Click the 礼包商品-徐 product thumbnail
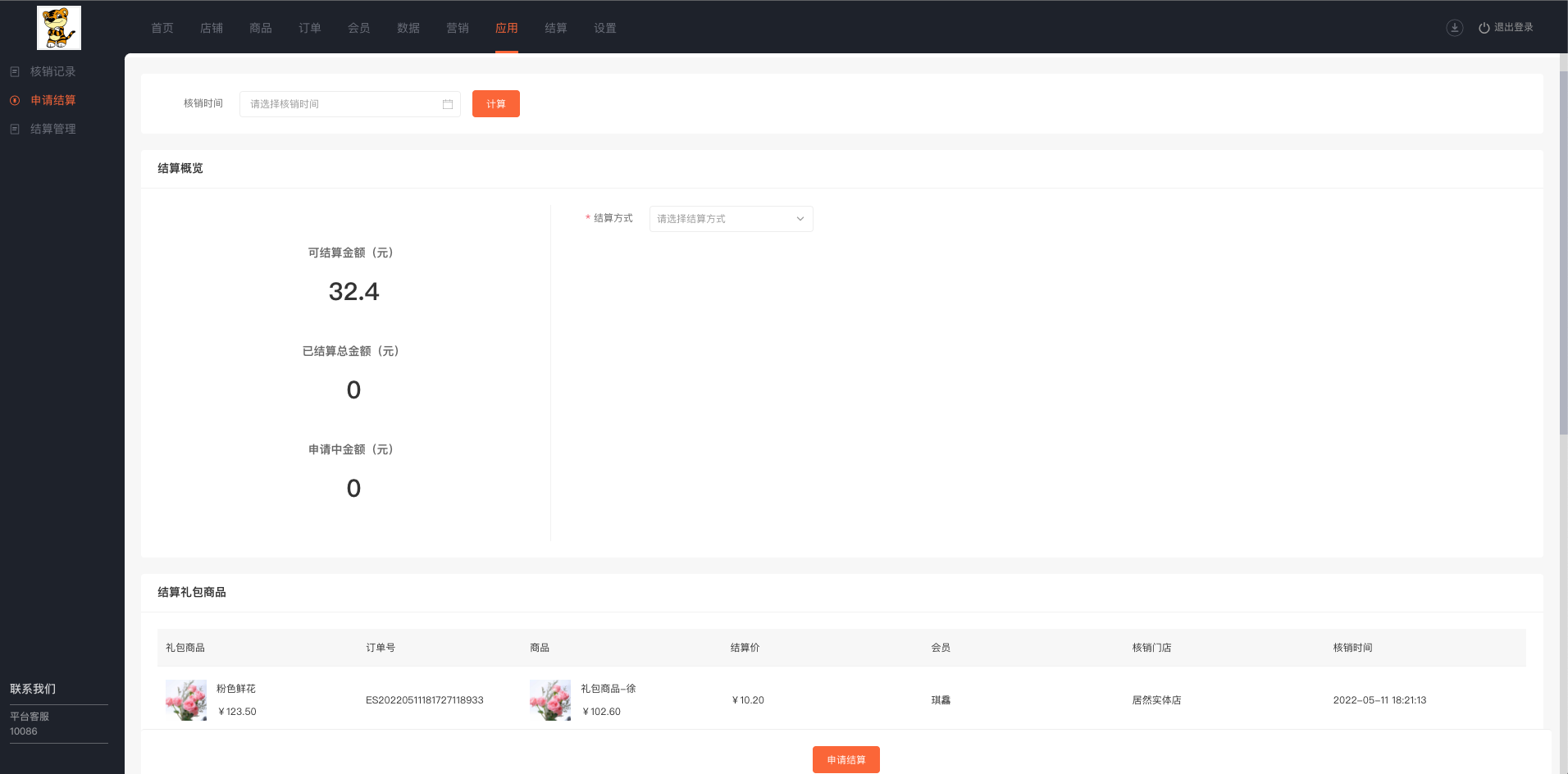Image resolution: width=1568 pixels, height=774 pixels. coord(550,700)
